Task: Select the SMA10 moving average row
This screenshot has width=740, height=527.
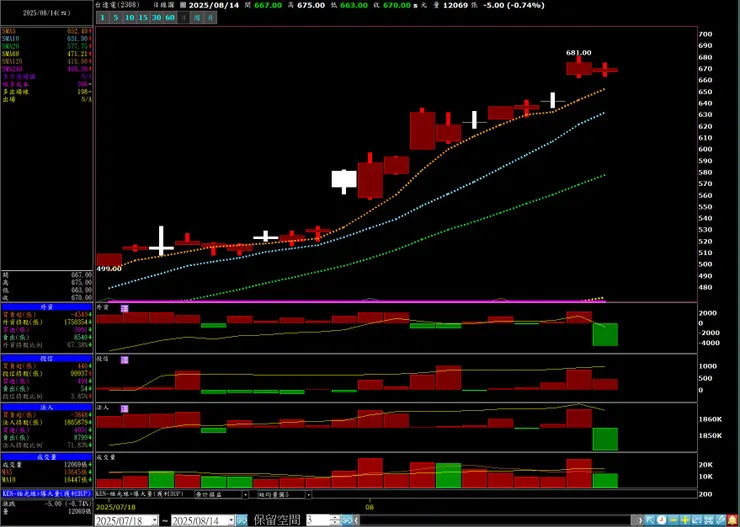Action: [x=47, y=39]
